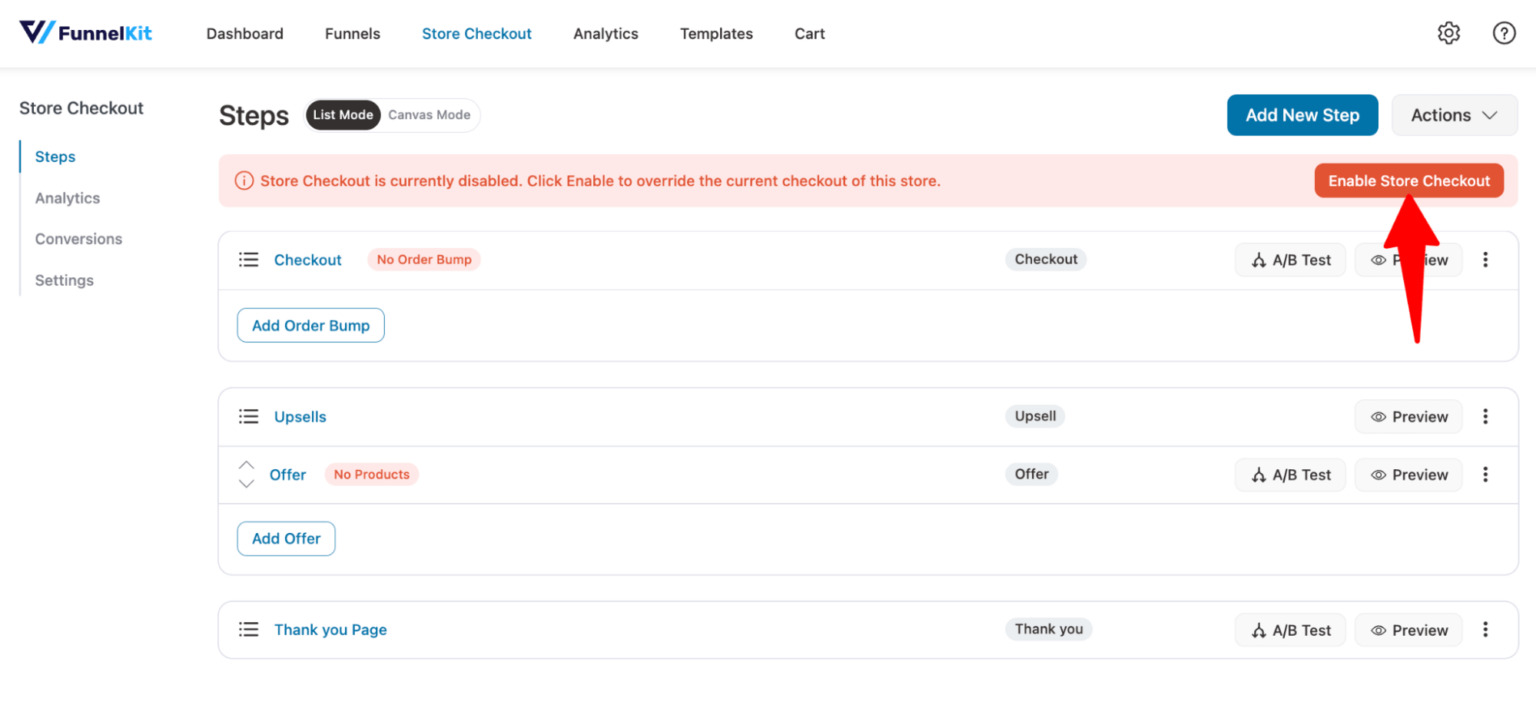
Task: Open the help question mark icon
Action: tap(1503, 32)
